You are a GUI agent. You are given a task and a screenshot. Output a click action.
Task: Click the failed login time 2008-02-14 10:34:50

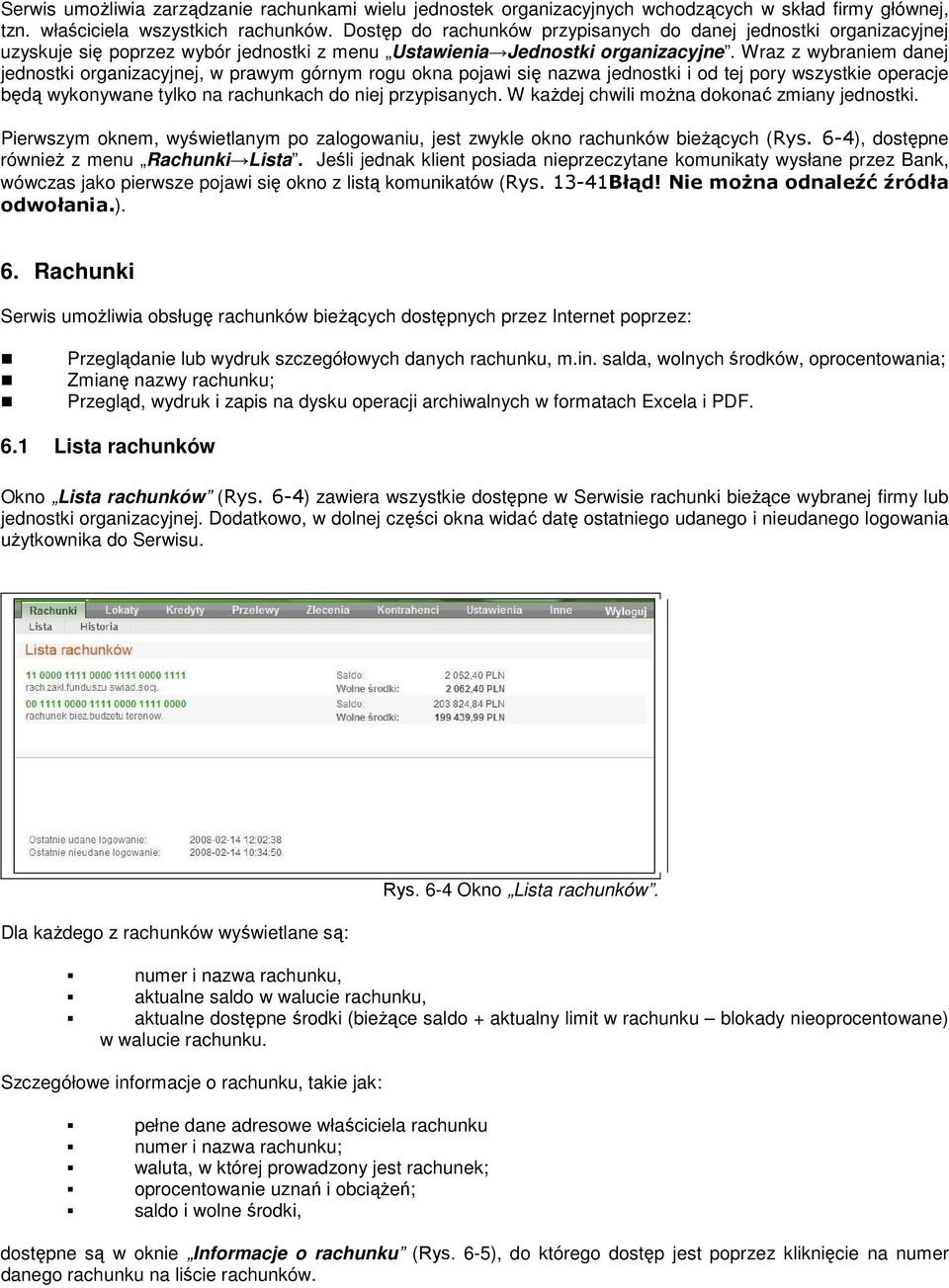click(x=235, y=852)
